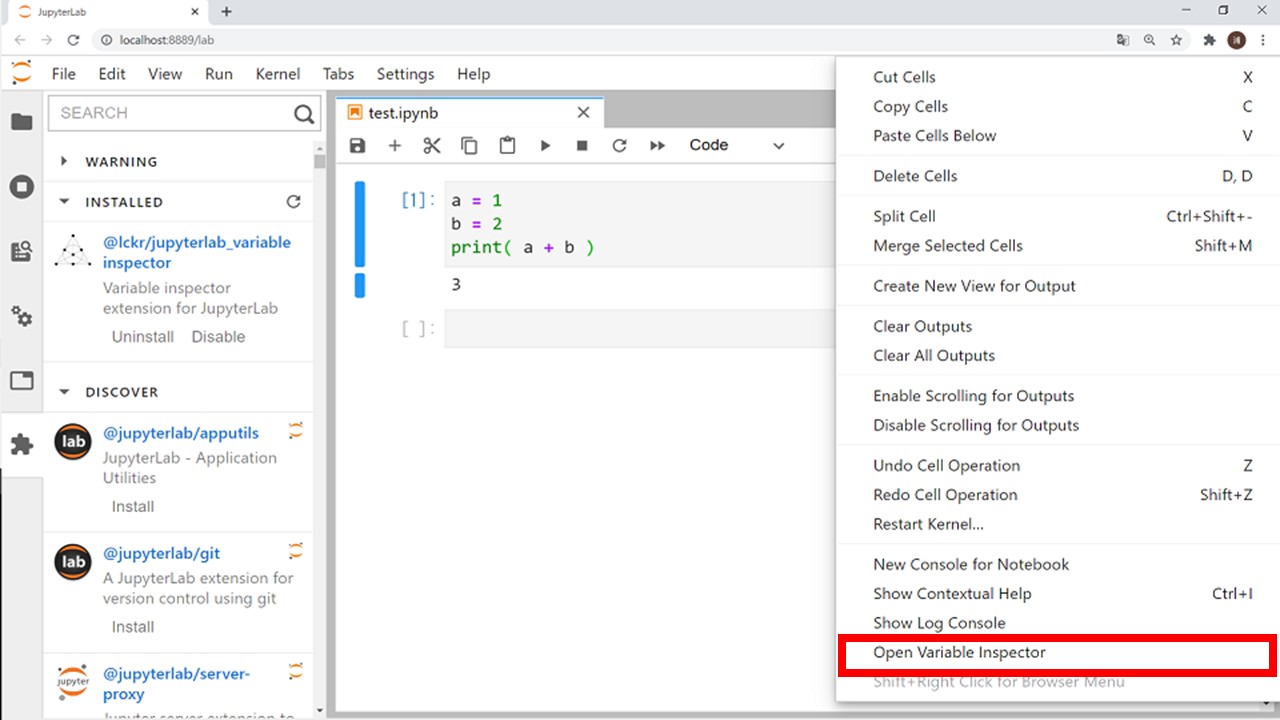Click the search magnifier icon in extension search
This screenshot has height=720, width=1280.
(304, 114)
